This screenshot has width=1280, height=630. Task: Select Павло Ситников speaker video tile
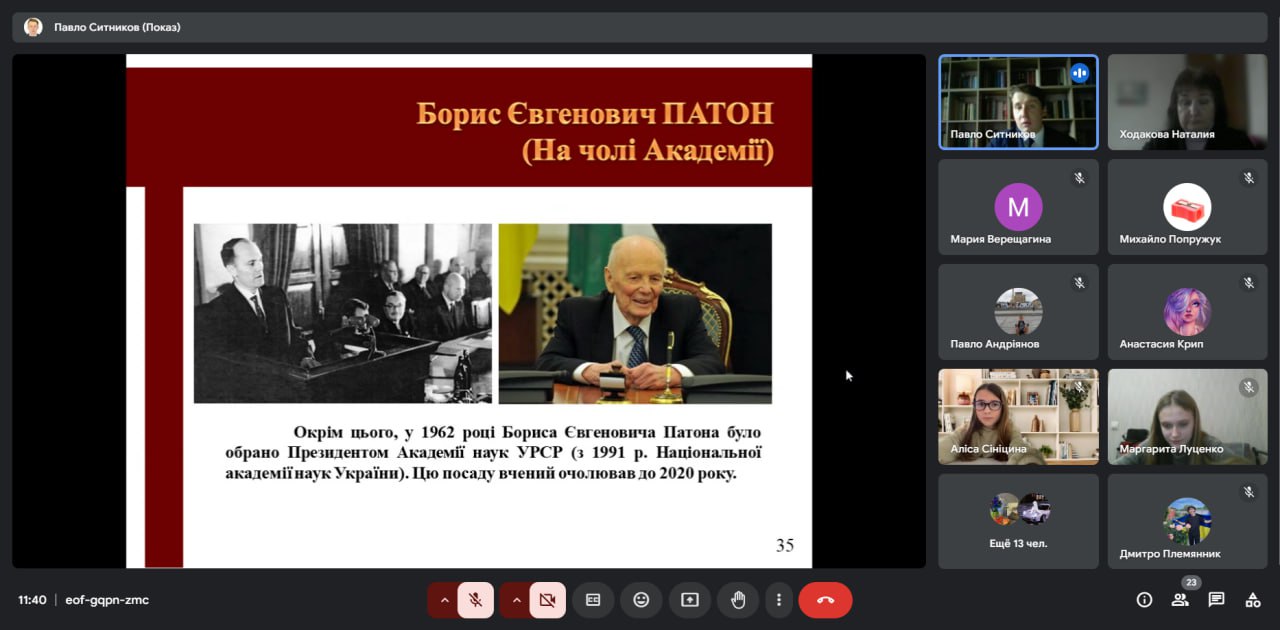(x=1018, y=102)
